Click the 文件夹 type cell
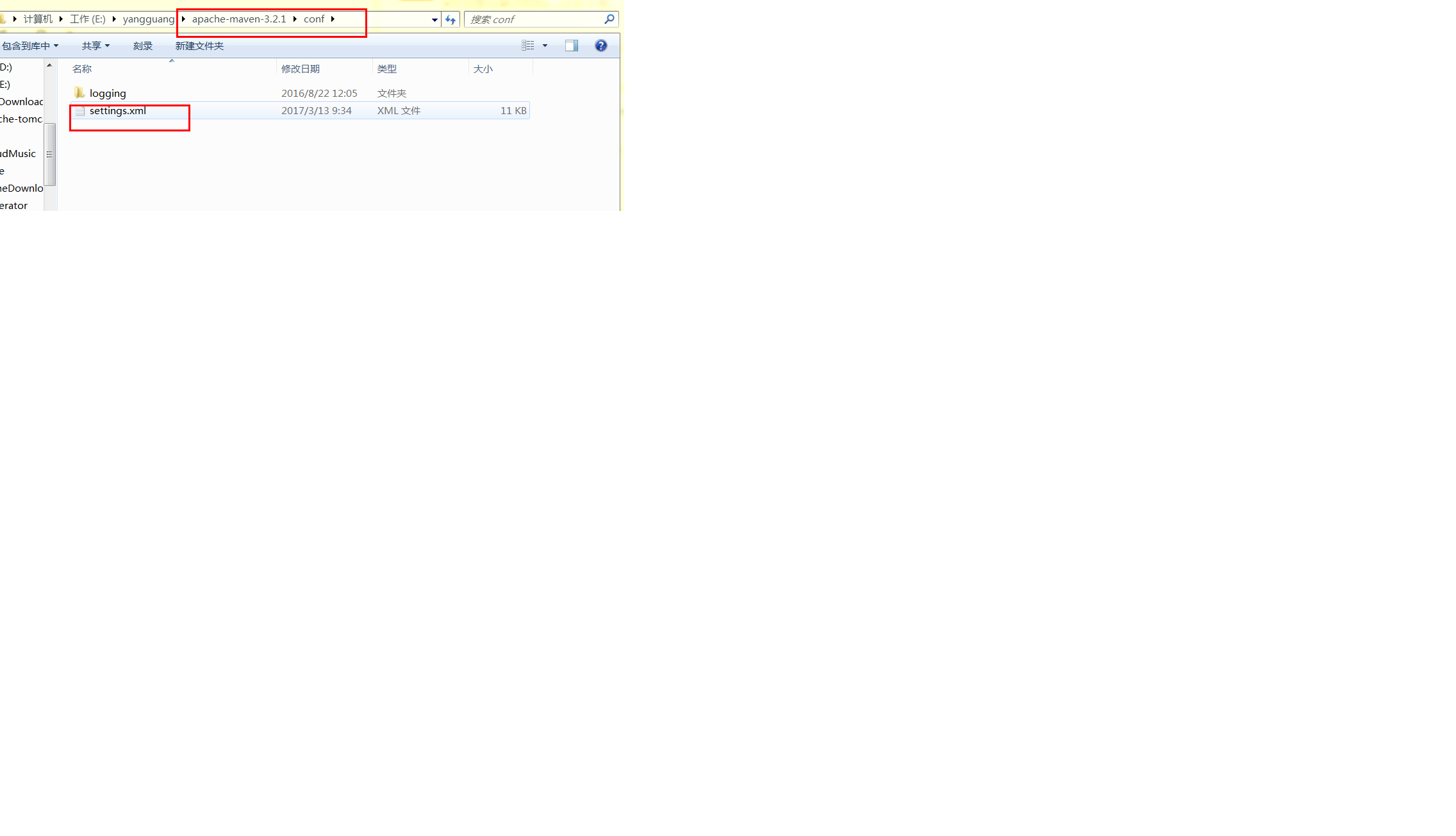The width and height of the screenshot is (1456, 836). 392,94
